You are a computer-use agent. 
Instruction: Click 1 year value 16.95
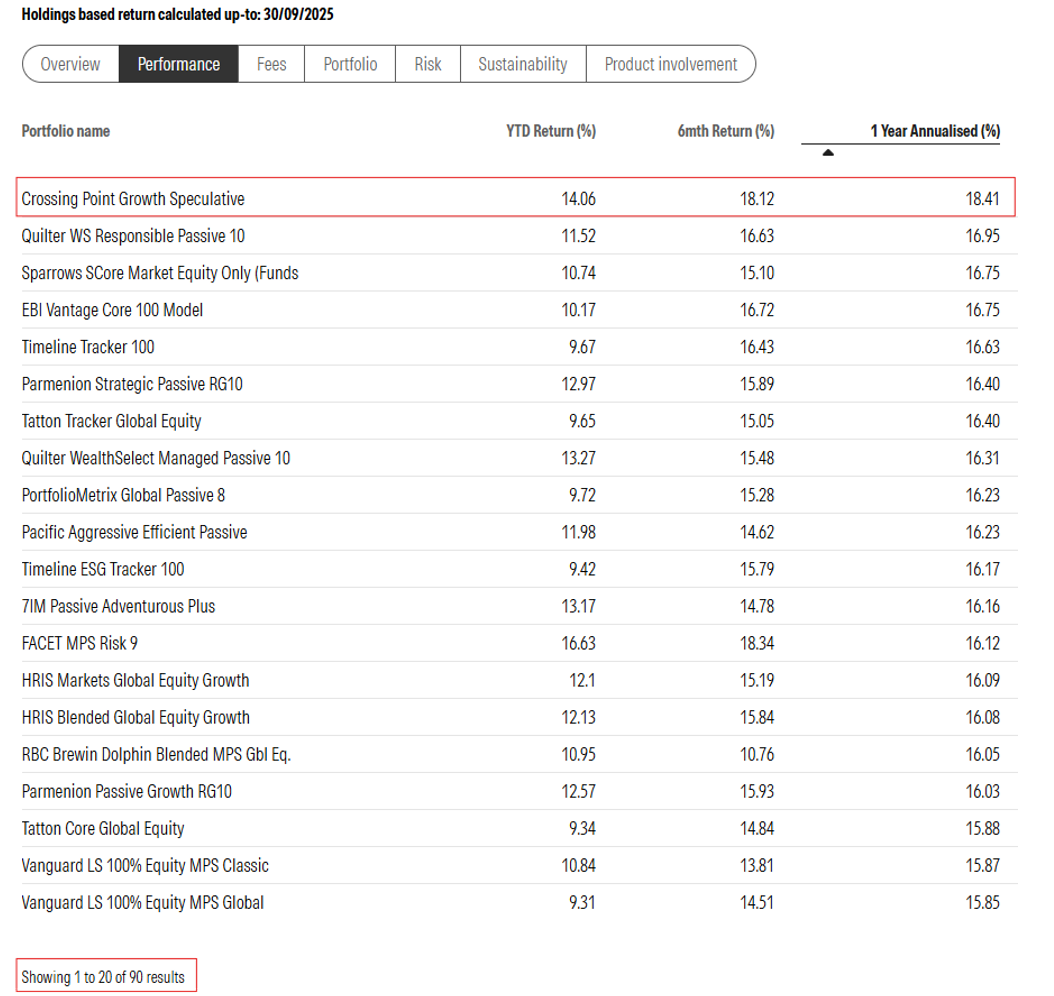pos(983,236)
